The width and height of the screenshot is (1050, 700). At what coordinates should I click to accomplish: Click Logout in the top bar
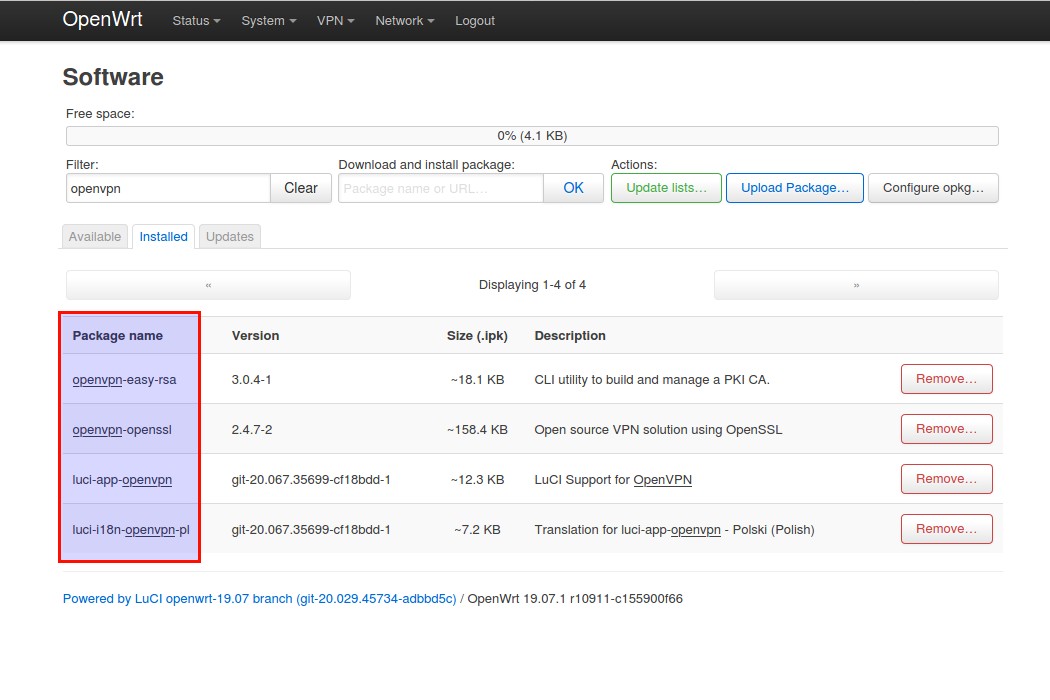click(475, 21)
